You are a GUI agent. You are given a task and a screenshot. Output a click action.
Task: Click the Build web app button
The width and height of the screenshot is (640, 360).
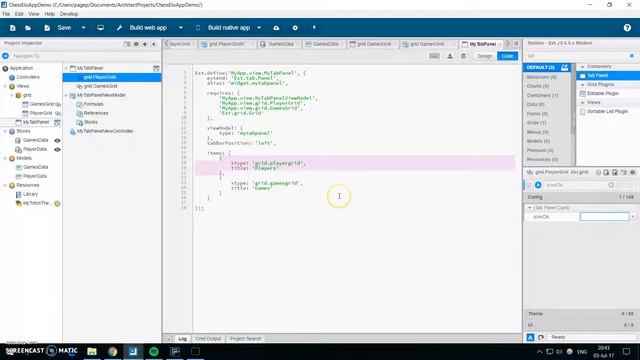click(148, 28)
